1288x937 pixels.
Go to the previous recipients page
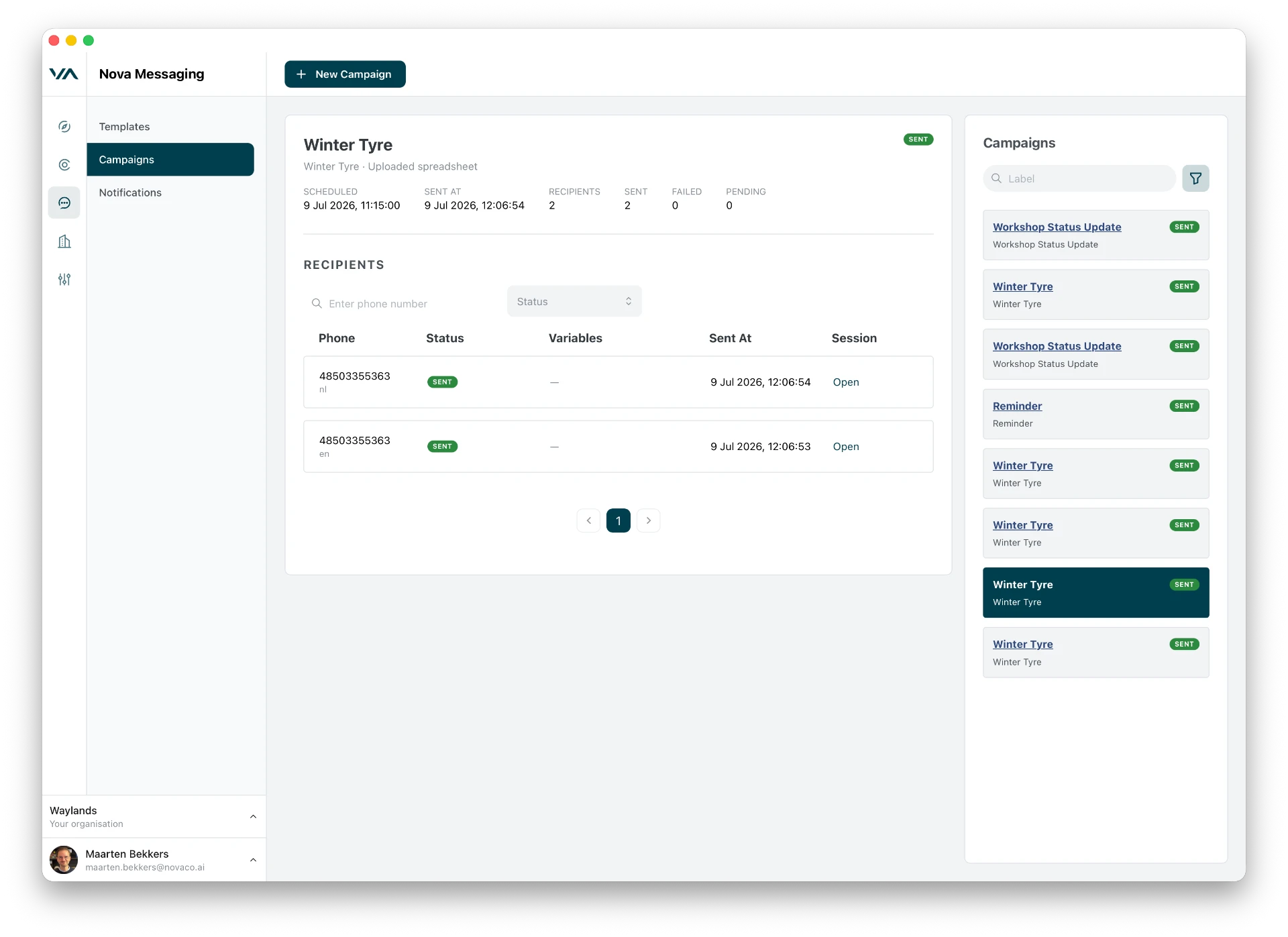[588, 520]
